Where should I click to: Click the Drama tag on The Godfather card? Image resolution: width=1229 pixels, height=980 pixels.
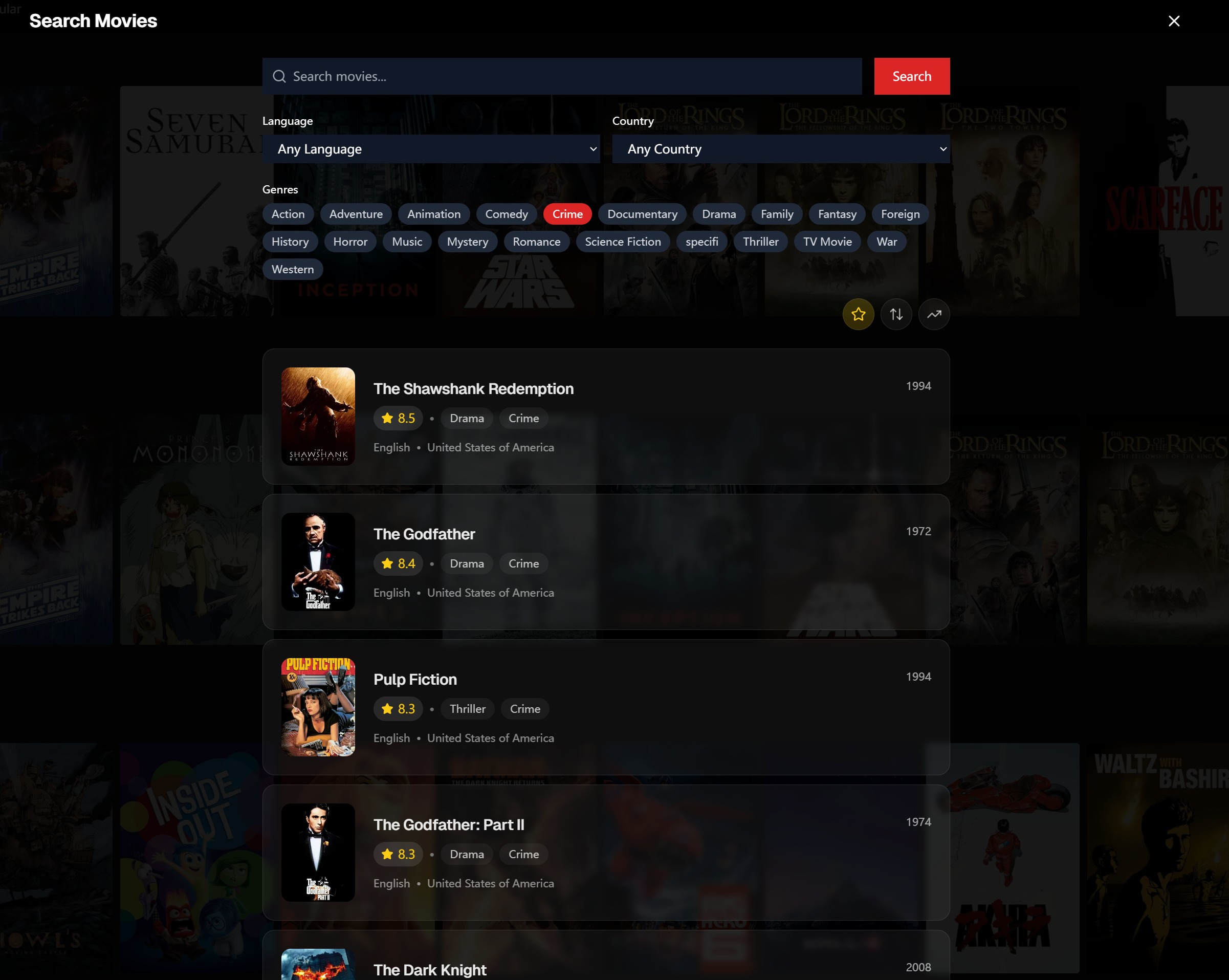tap(467, 564)
